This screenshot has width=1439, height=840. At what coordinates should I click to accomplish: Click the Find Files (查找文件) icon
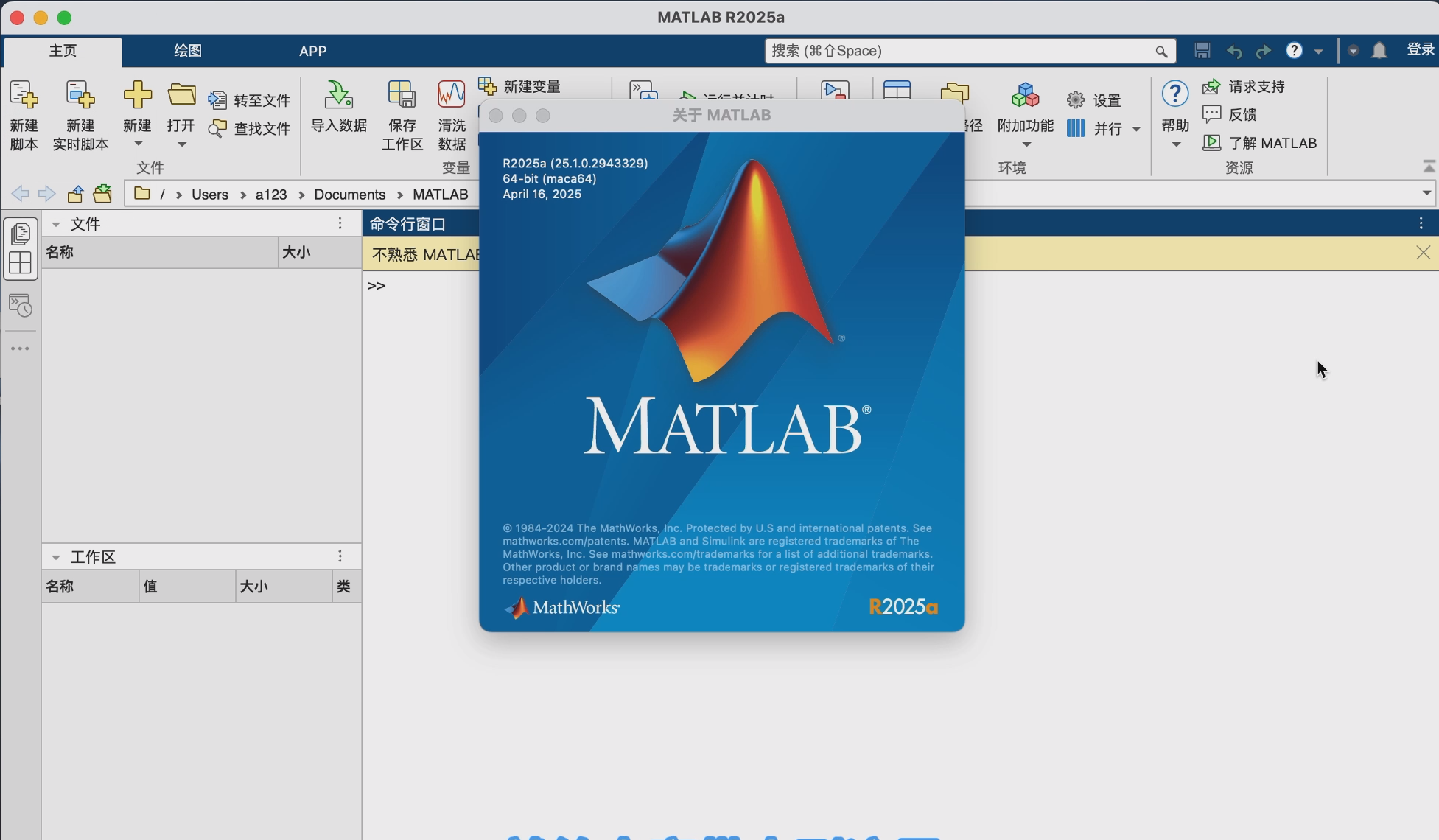pyautogui.click(x=218, y=129)
